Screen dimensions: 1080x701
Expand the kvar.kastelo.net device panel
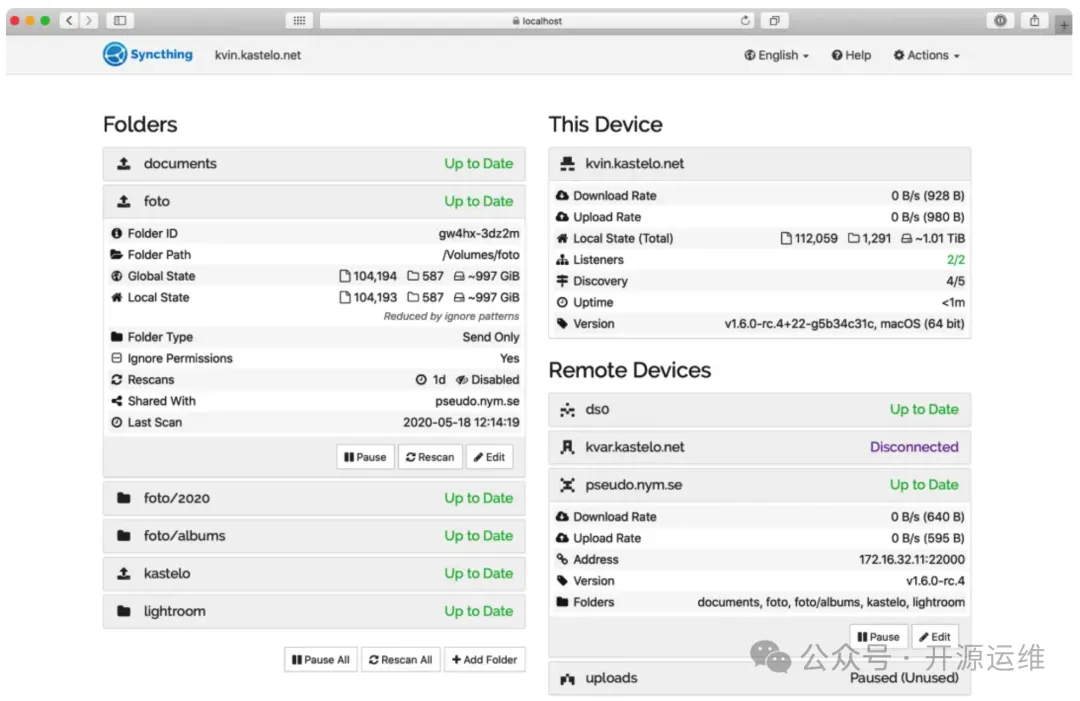click(x=760, y=448)
